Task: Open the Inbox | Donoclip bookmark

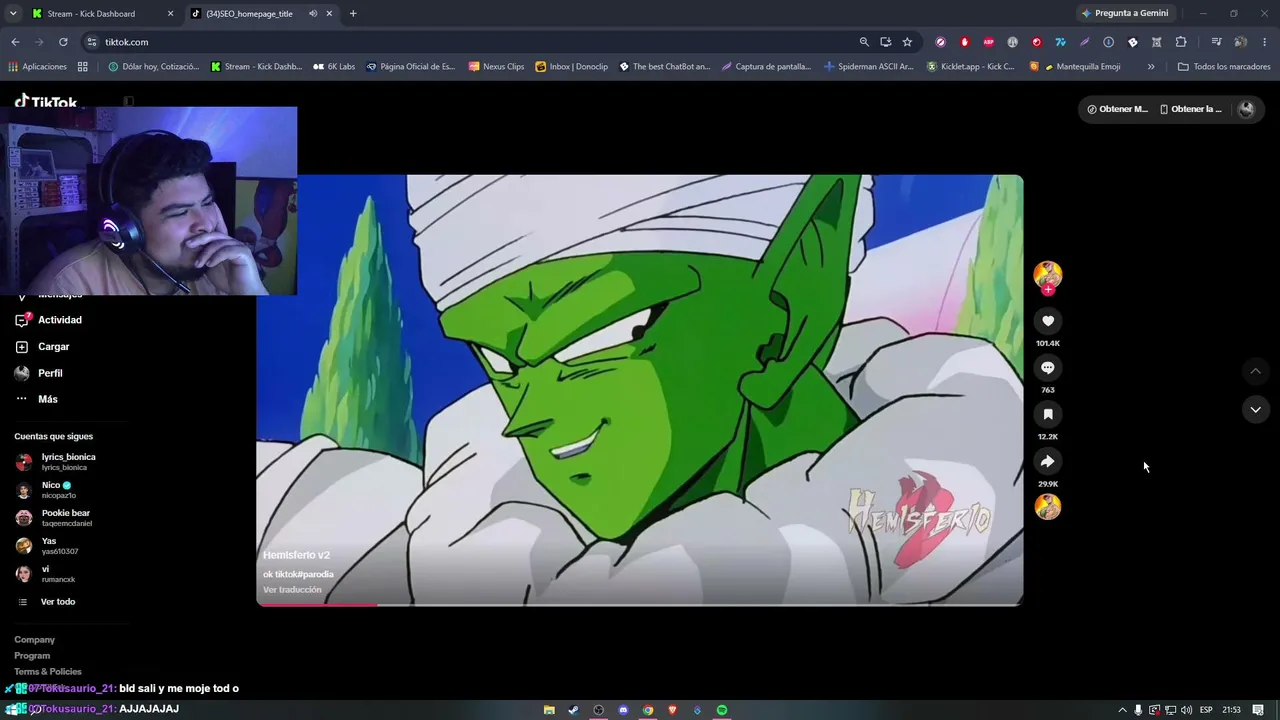Action: pos(571,67)
